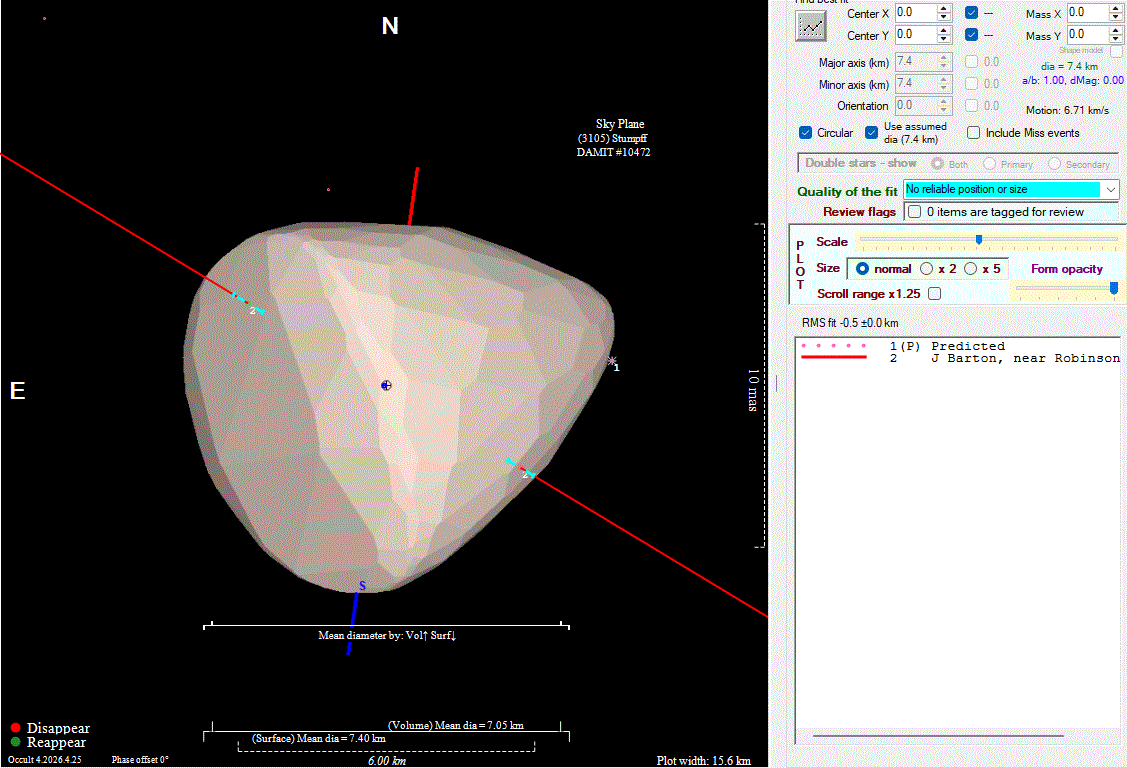Toggle the Circular checkbox
Screen dimensions: 1127x768
(x=806, y=133)
